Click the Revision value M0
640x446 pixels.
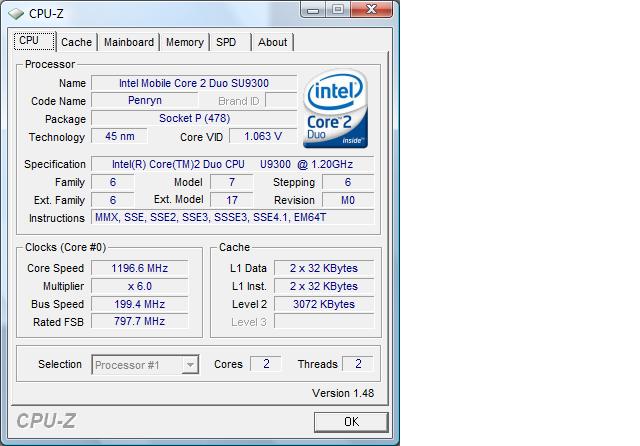348,200
